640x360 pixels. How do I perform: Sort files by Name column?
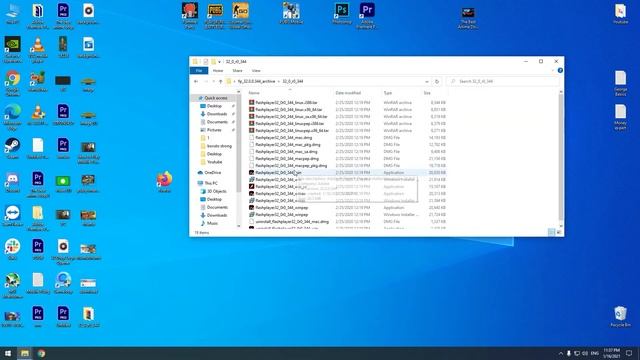point(254,93)
